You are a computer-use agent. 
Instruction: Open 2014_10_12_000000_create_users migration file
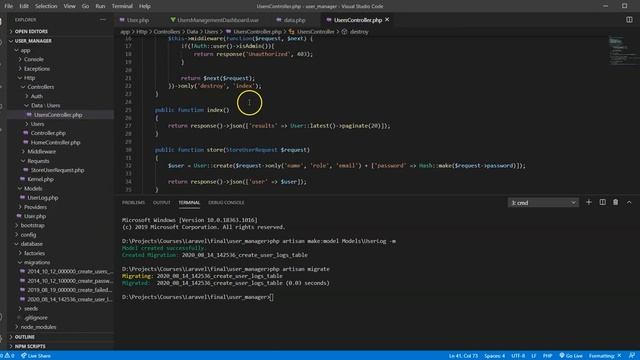click(70, 271)
